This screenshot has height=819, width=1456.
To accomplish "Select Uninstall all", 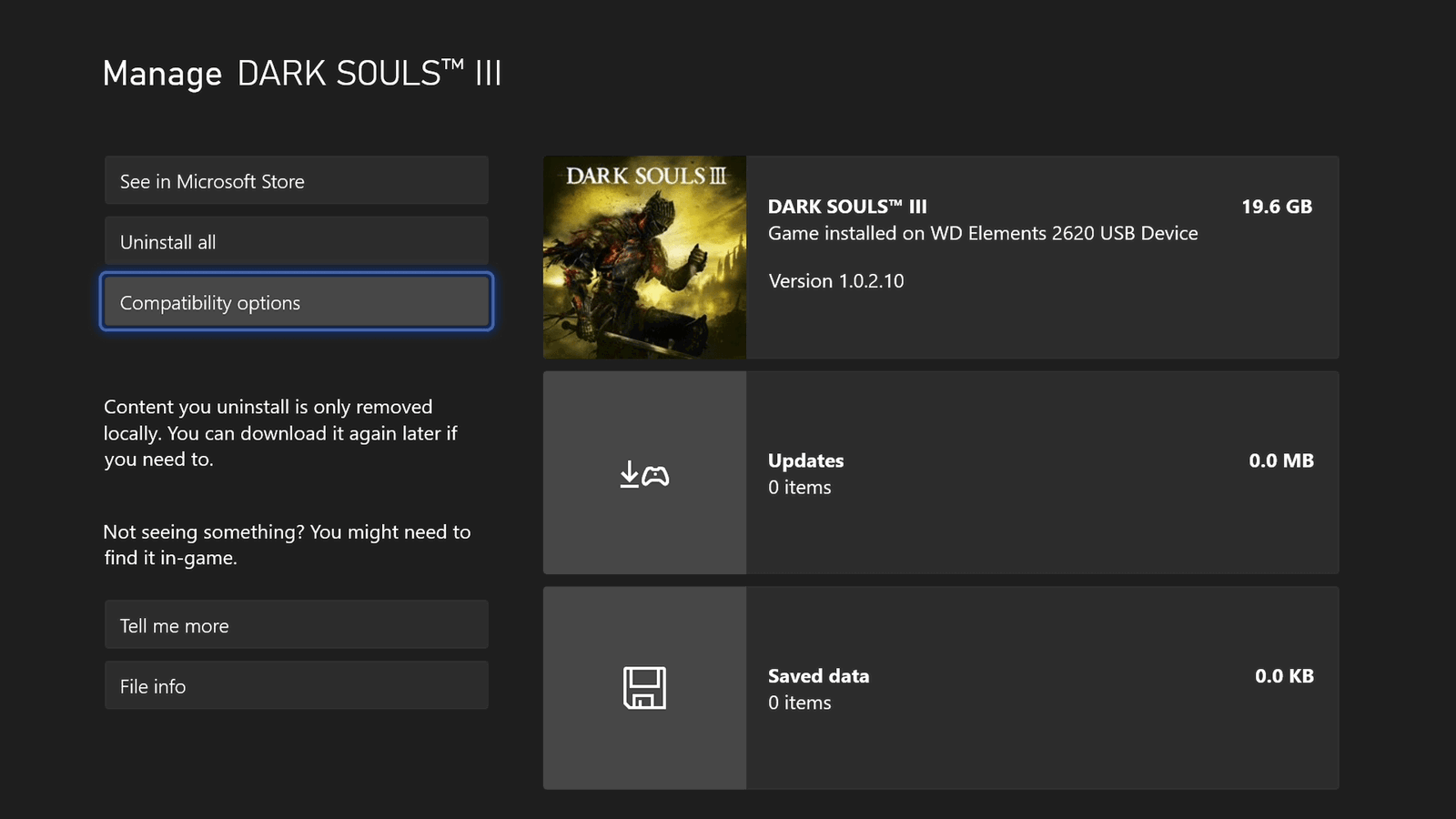I will (297, 241).
